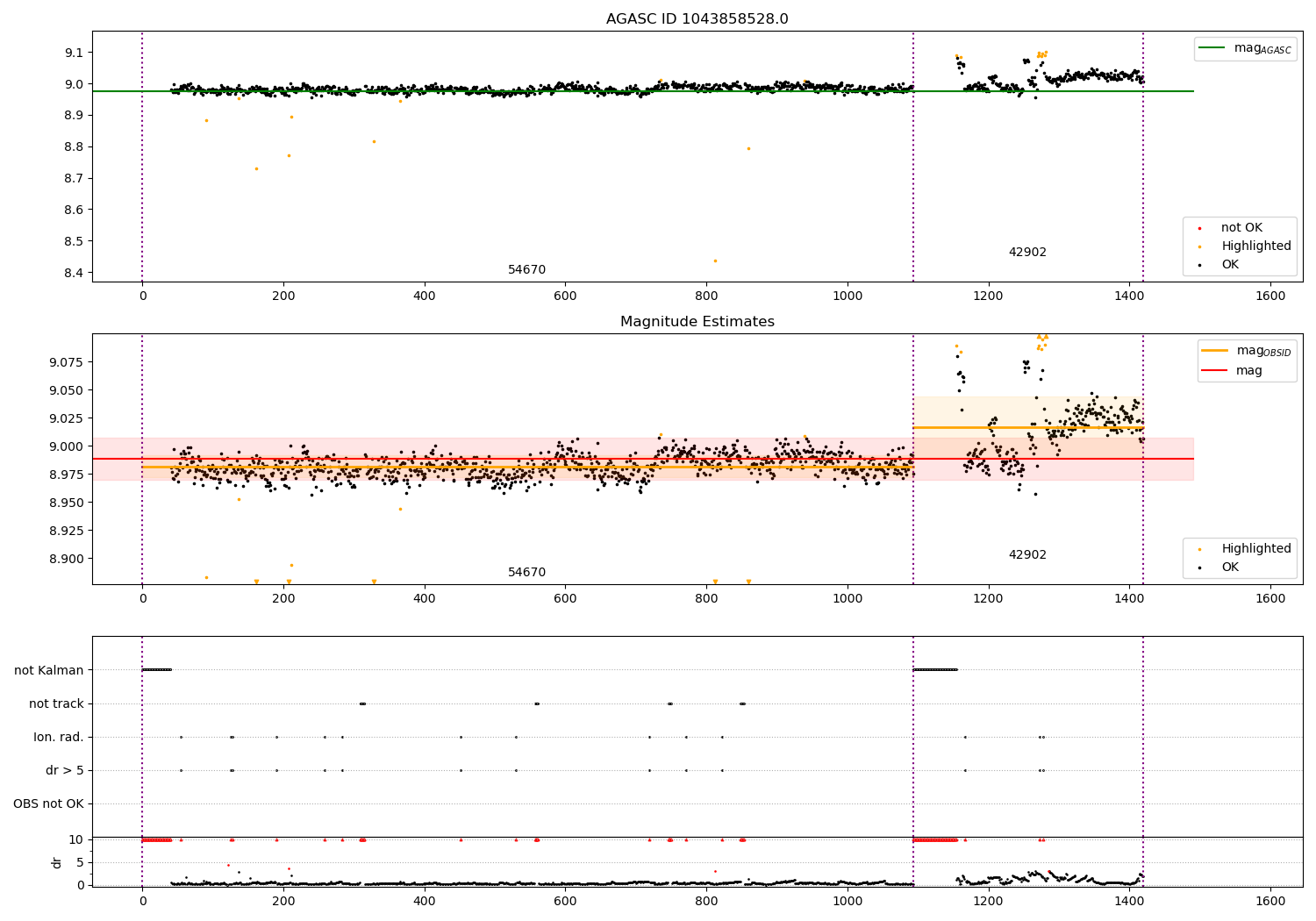Click the 'Magnitude Estimates' plot title
This screenshot has width=1316, height=921.
pos(697,322)
